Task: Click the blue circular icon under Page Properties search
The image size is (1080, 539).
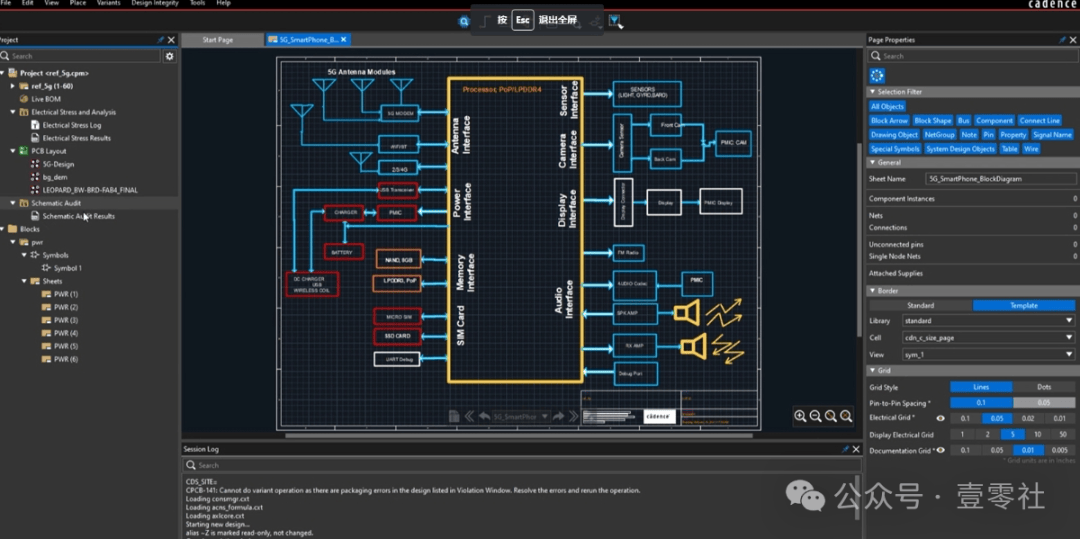Action: 877,75
